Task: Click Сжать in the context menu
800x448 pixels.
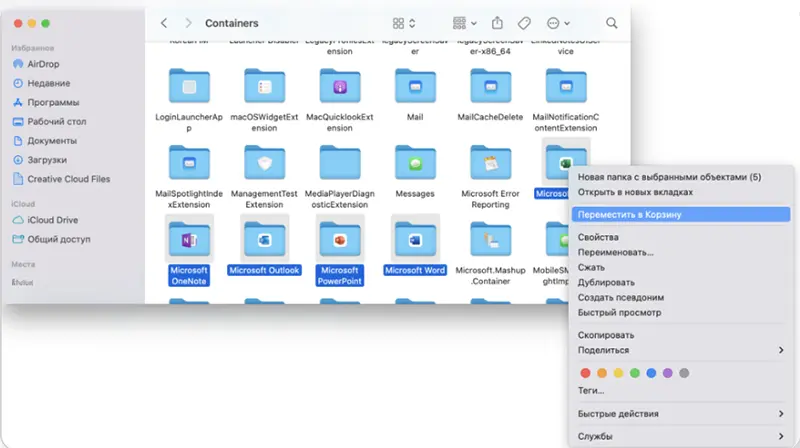Action: tap(592, 267)
